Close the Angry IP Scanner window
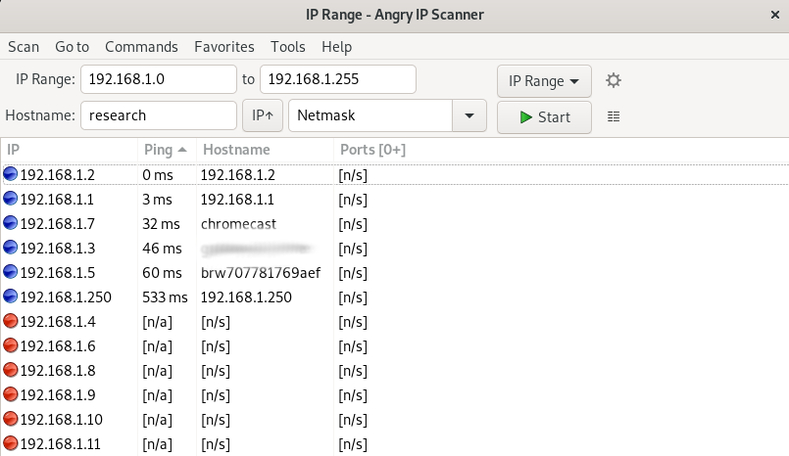This screenshot has width=789, height=456. tap(775, 15)
